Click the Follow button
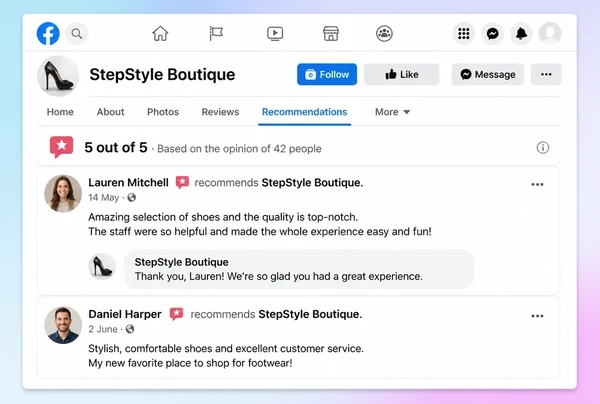The height and width of the screenshot is (404, 600). (x=327, y=74)
